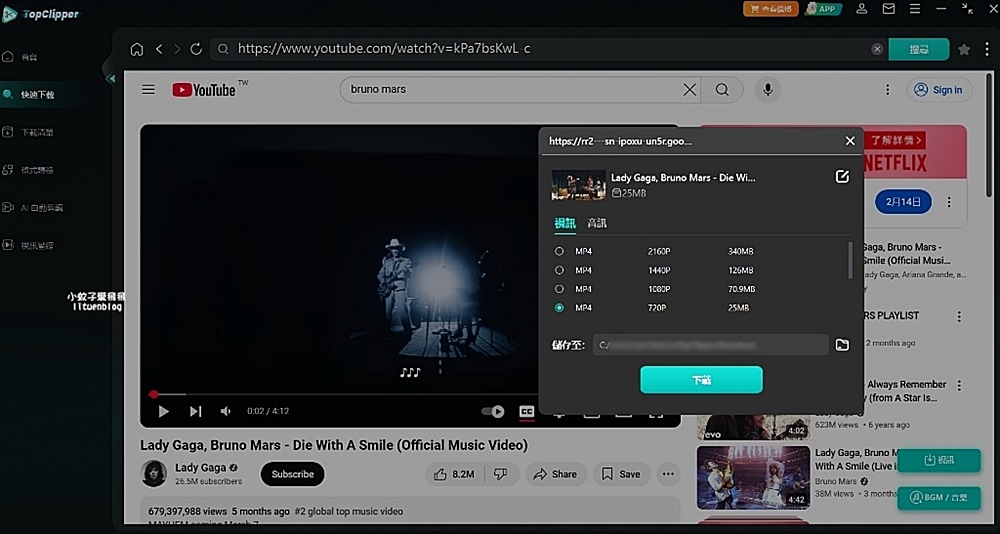Open YouTube settings three-dot menu near Sign in
Viewport: 1000px width, 534px height.
pos(887,90)
